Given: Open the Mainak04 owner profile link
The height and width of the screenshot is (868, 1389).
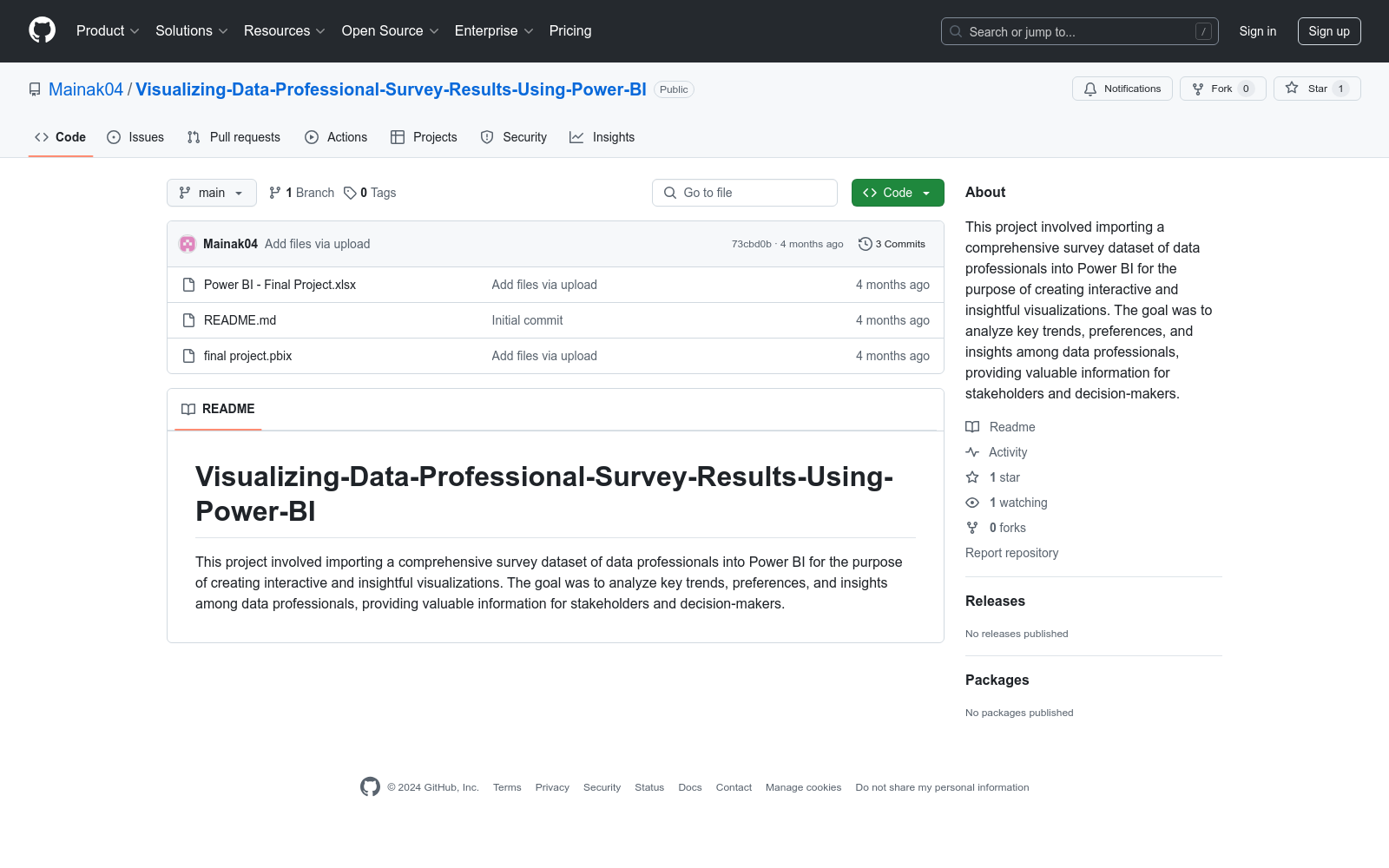Looking at the screenshot, I should pos(86,89).
